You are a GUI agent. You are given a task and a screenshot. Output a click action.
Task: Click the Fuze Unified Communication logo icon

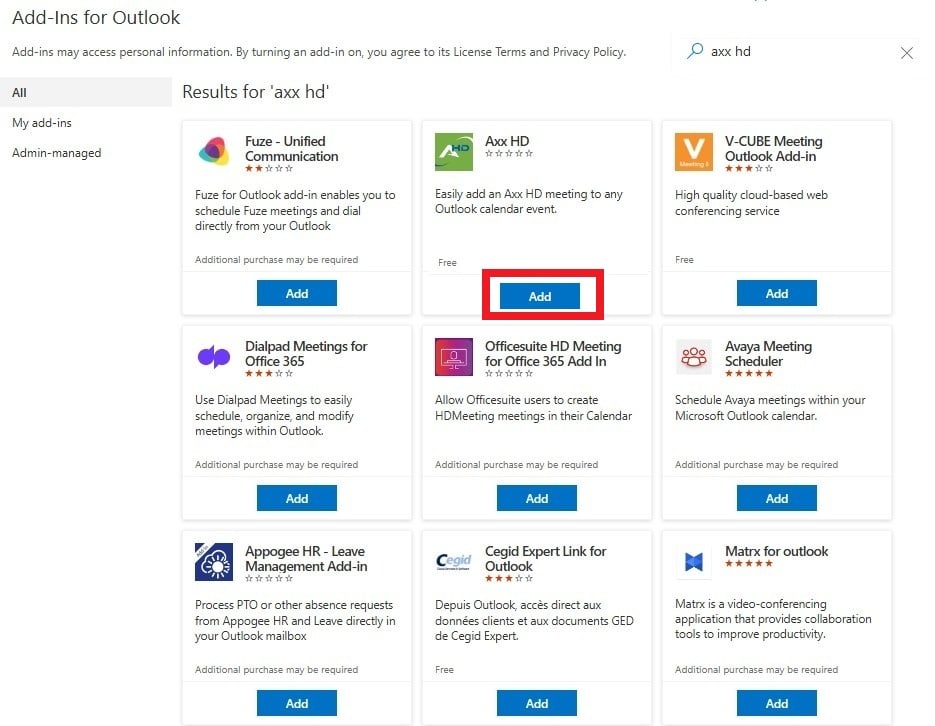click(x=214, y=151)
